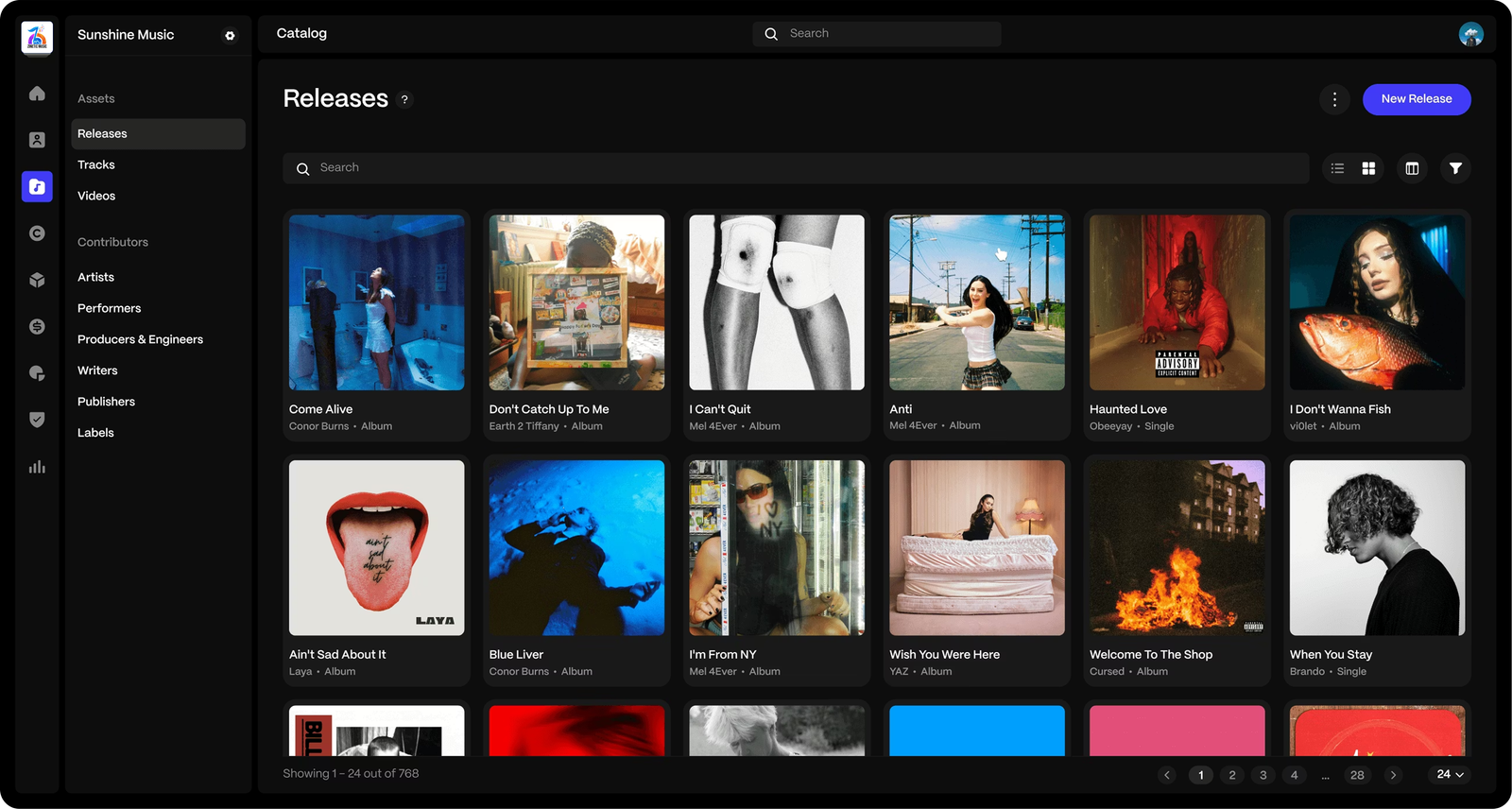Open the dollar sign royalties icon
Screen dimensions: 1512x809
pos(37,326)
